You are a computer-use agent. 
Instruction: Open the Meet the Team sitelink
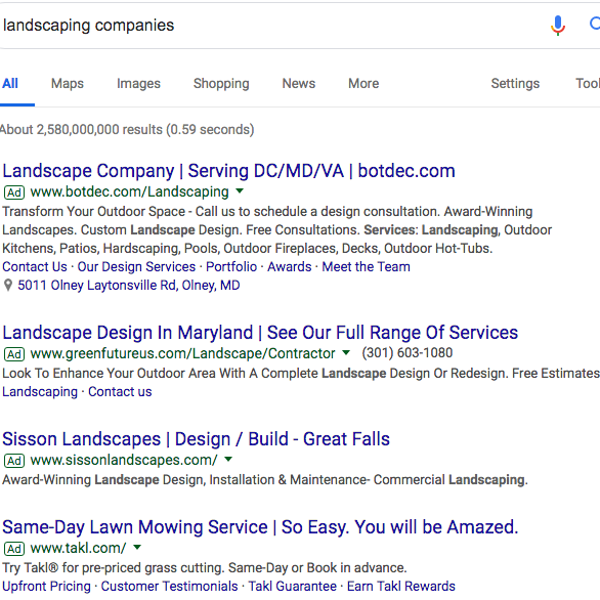point(366,267)
